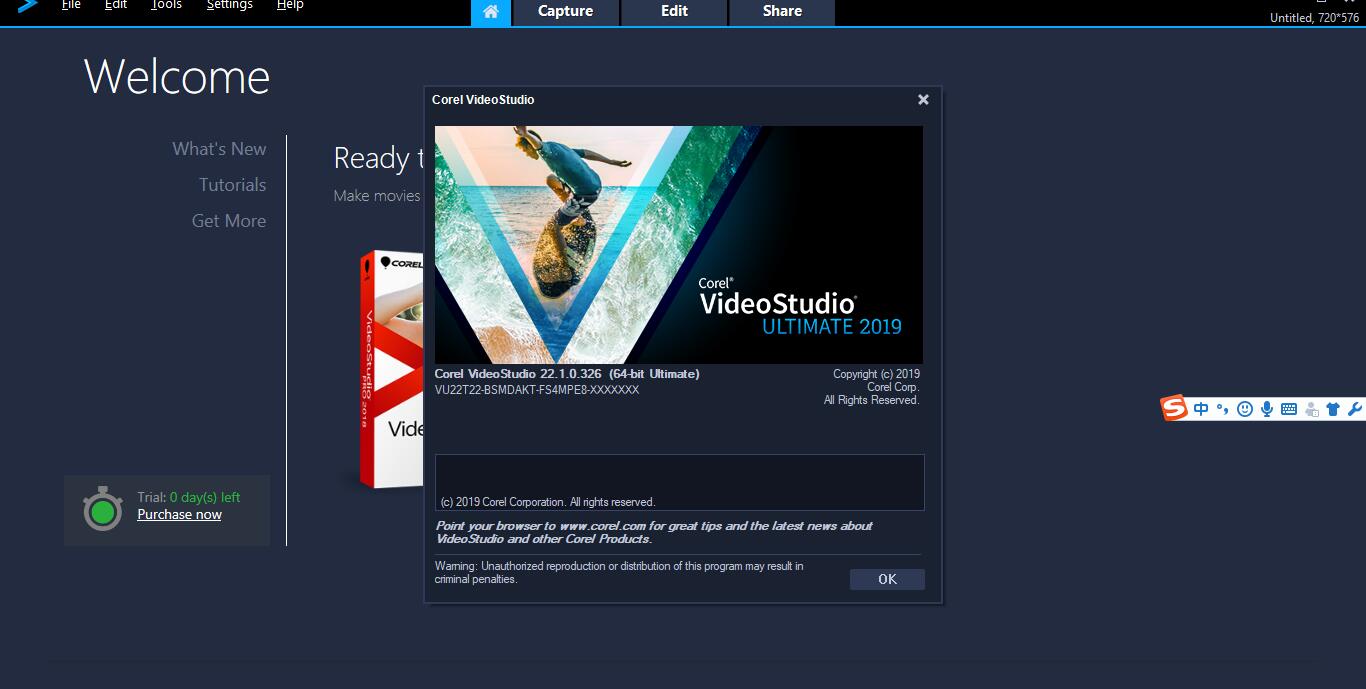Select What's New in Welcome sidebar

click(219, 149)
